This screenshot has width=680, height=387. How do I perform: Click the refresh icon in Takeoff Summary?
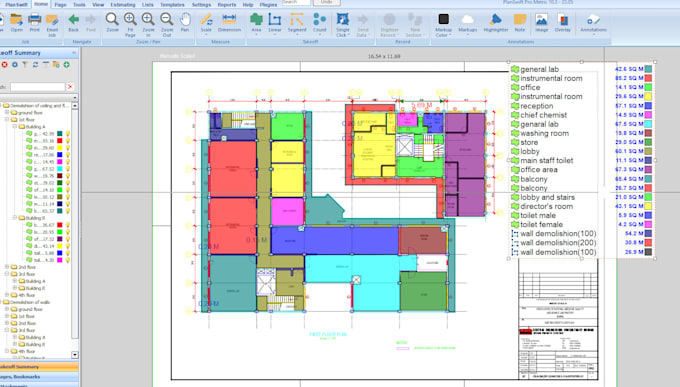tap(35, 65)
